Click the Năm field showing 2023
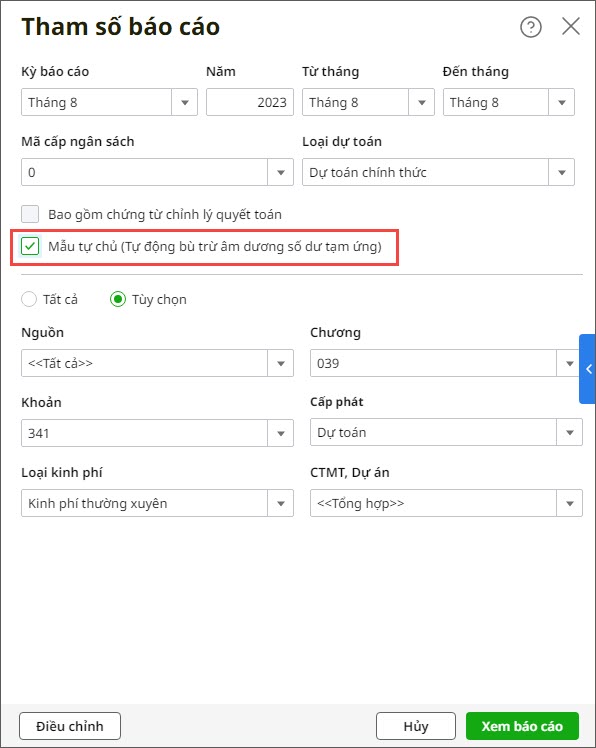This screenshot has height=748, width=596. 250,102
